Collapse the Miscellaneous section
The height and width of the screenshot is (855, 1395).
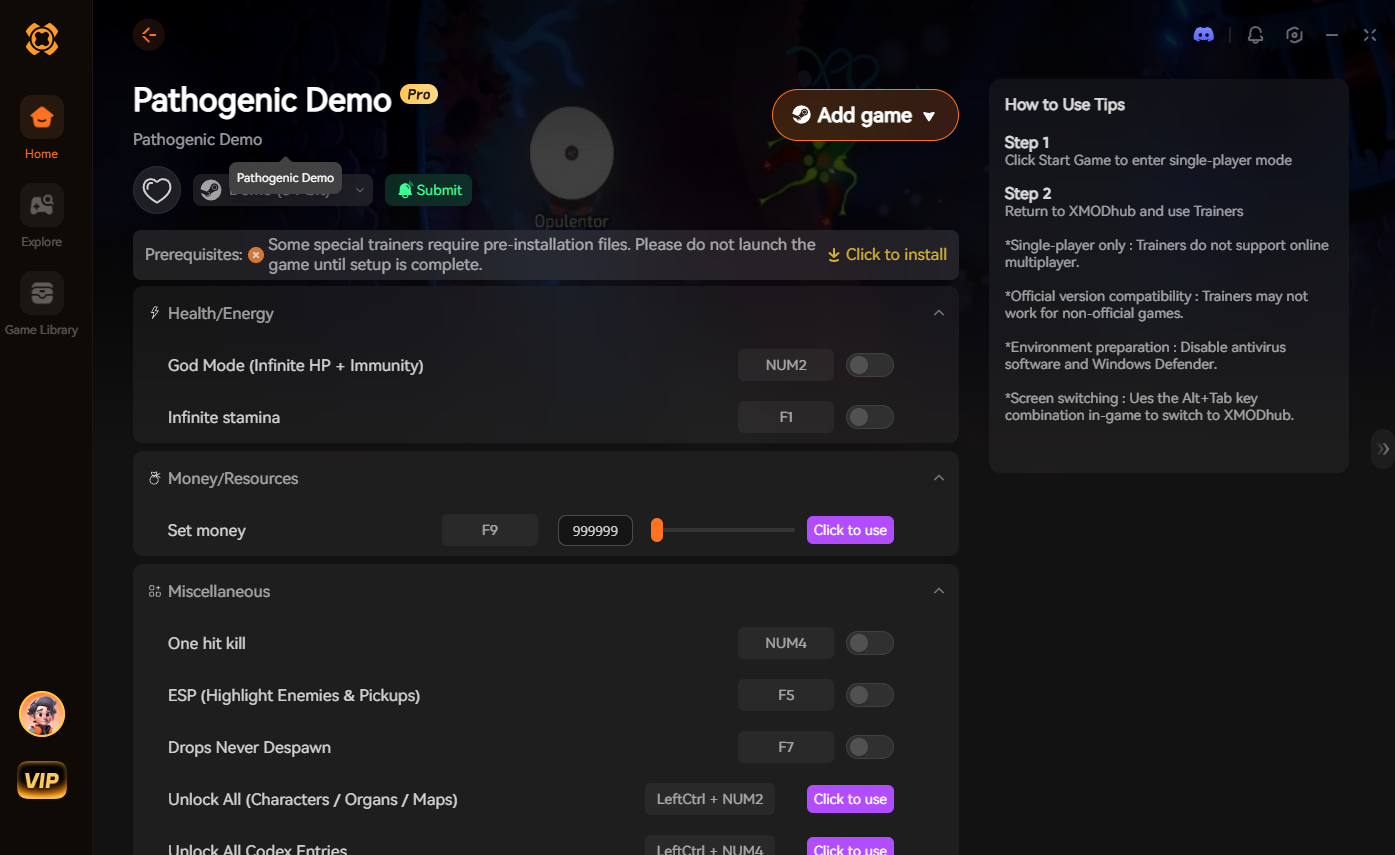pyautogui.click(x=939, y=591)
